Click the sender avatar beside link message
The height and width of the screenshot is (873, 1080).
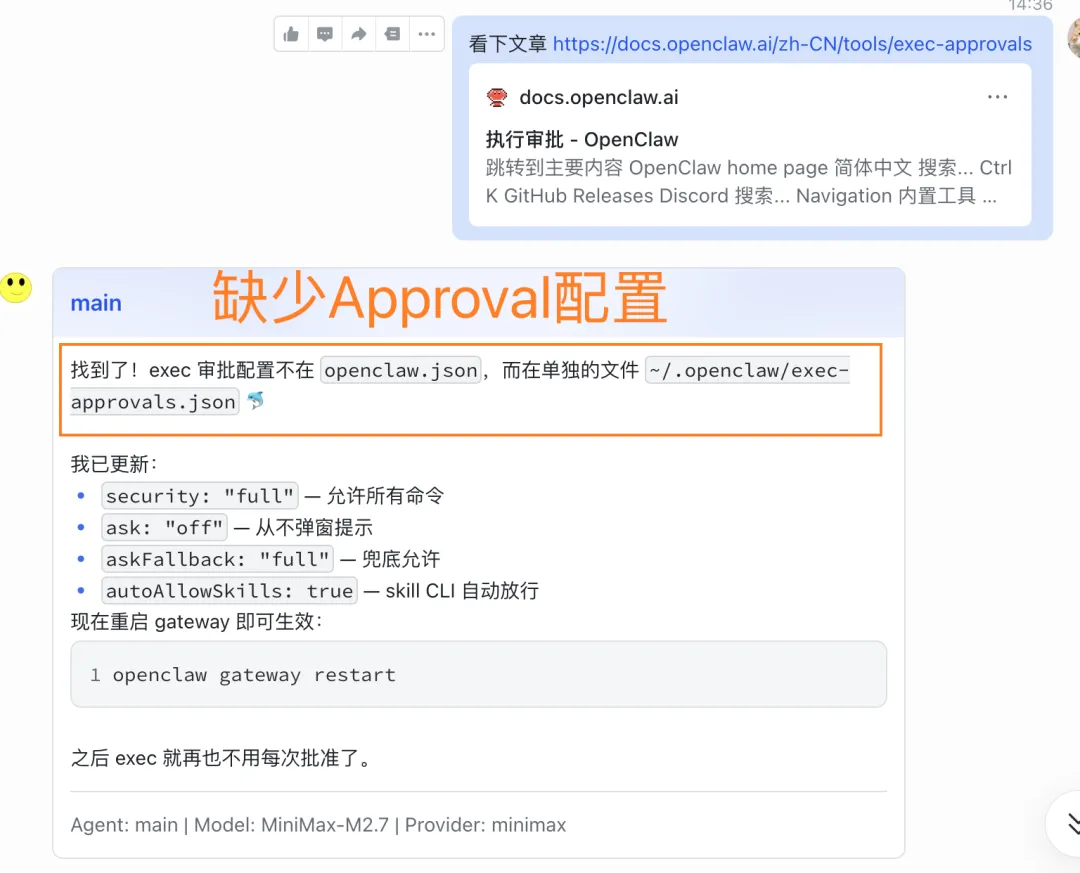(x=1073, y=38)
